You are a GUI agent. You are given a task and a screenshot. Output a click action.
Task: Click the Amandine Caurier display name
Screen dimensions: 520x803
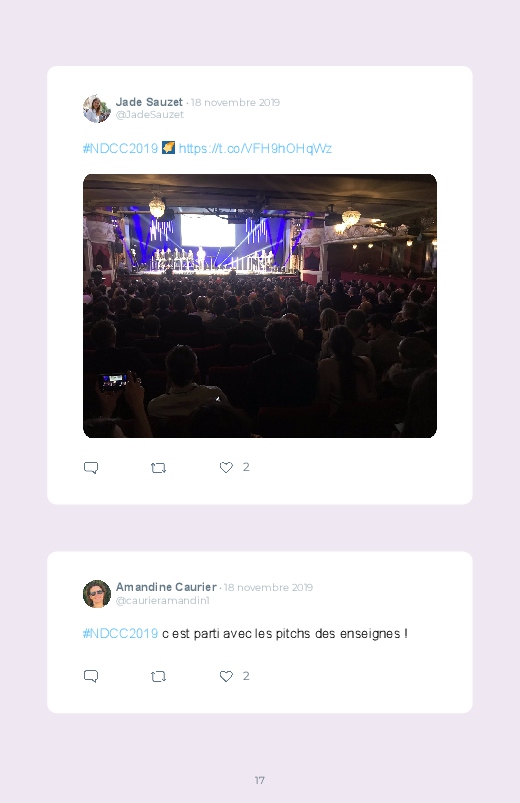(x=166, y=587)
